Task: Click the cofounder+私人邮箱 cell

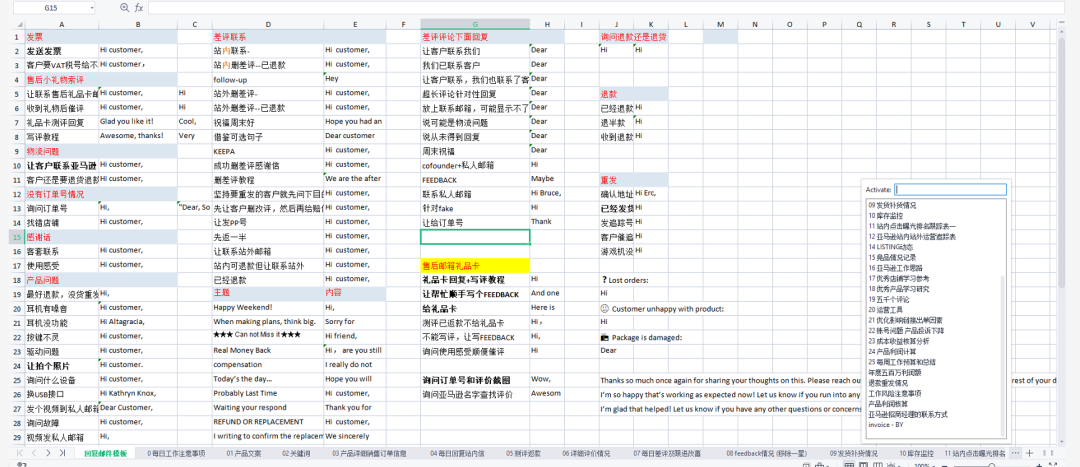Action: point(475,165)
